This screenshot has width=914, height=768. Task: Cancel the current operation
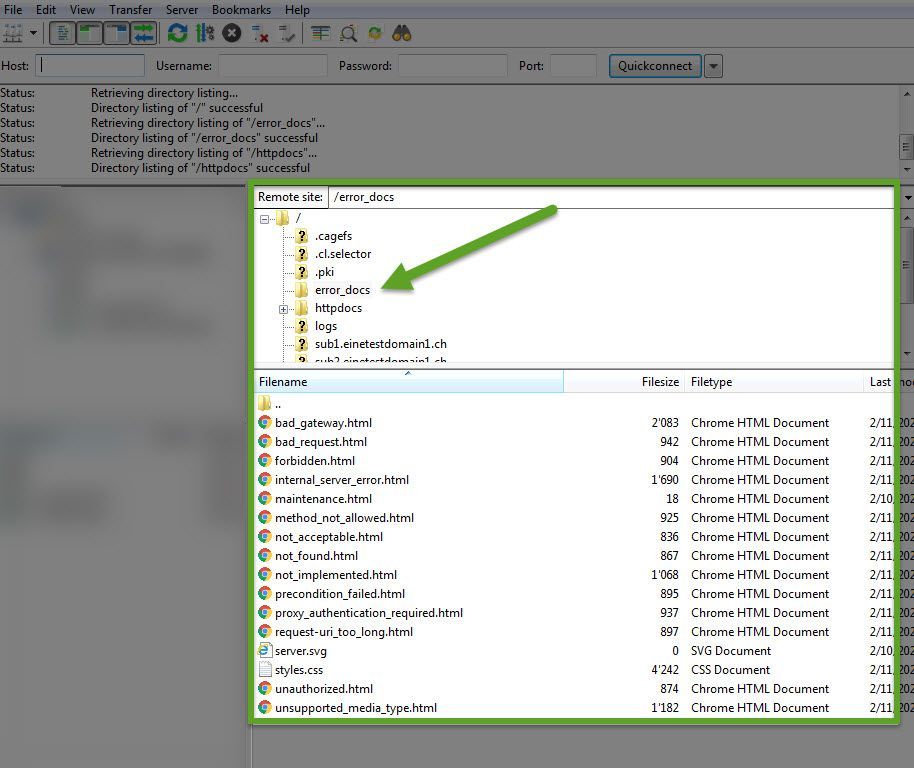pyautogui.click(x=231, y=33)
